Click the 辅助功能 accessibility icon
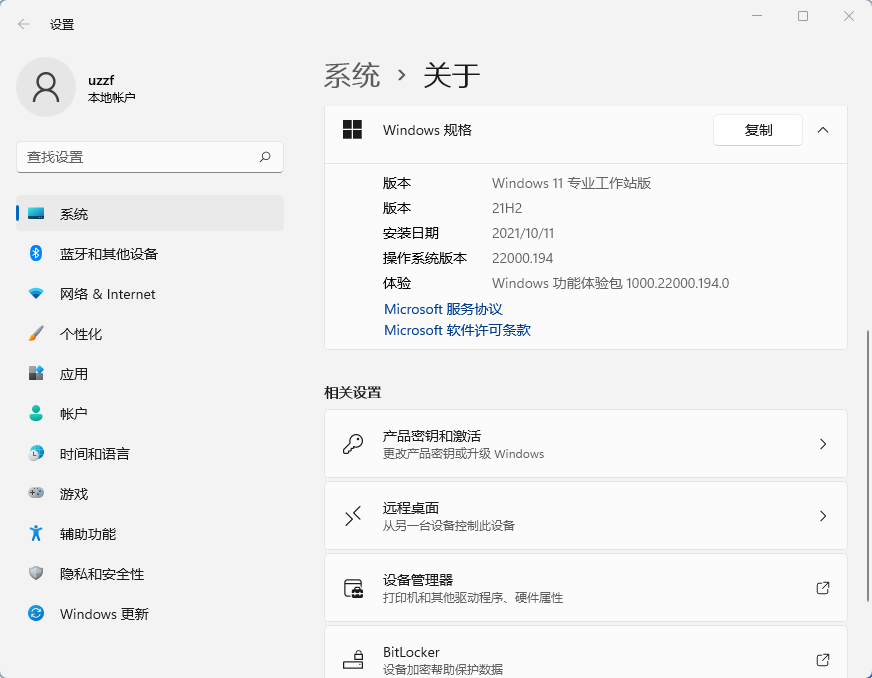This screenshot has height=678, width=872. [36, 534]
